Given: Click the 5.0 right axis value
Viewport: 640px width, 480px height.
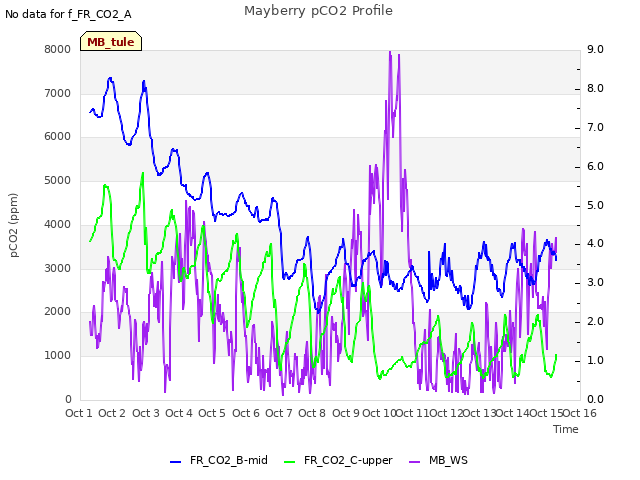Looking at the screenshot, I should click(x=596, y=205).
